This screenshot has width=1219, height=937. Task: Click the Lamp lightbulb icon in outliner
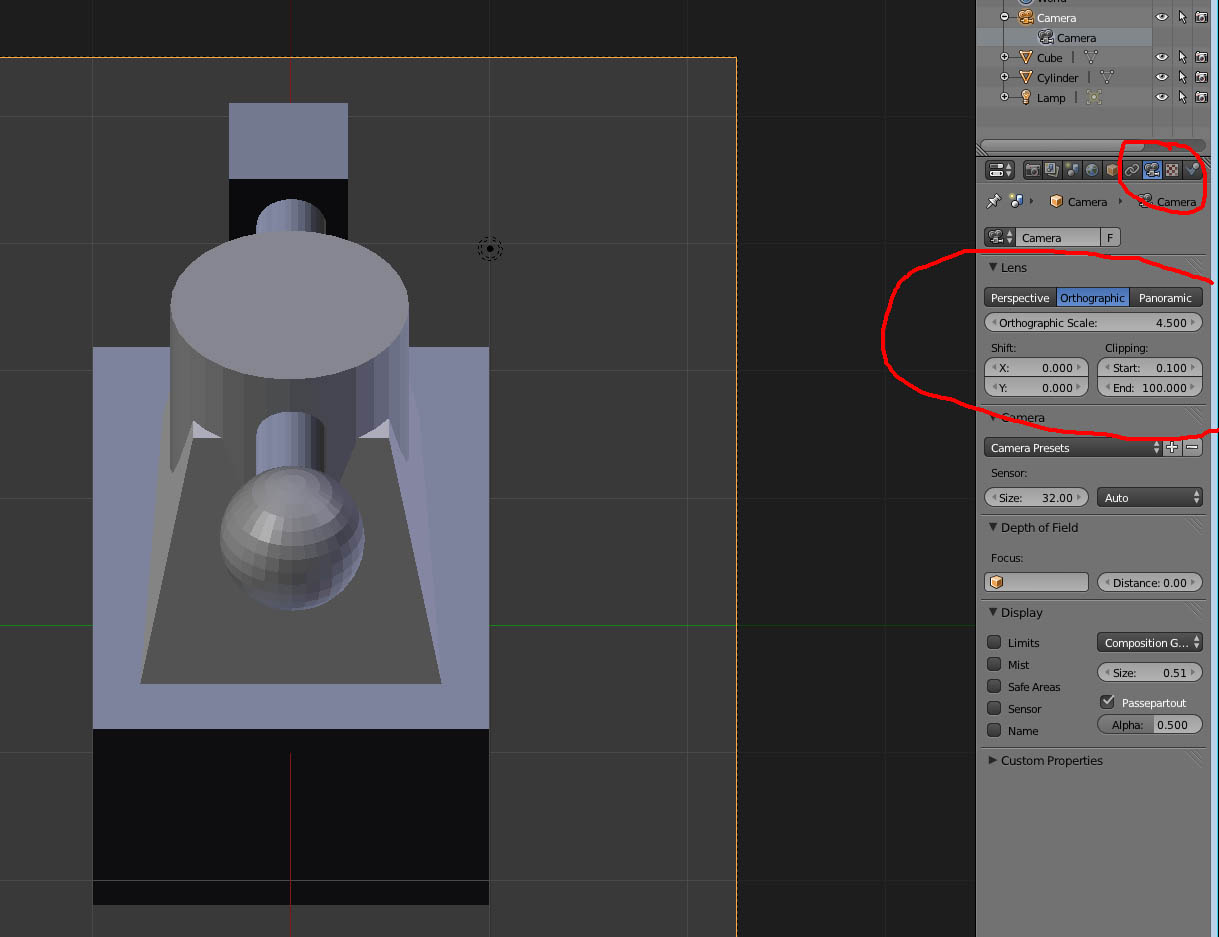[1025, 98]
